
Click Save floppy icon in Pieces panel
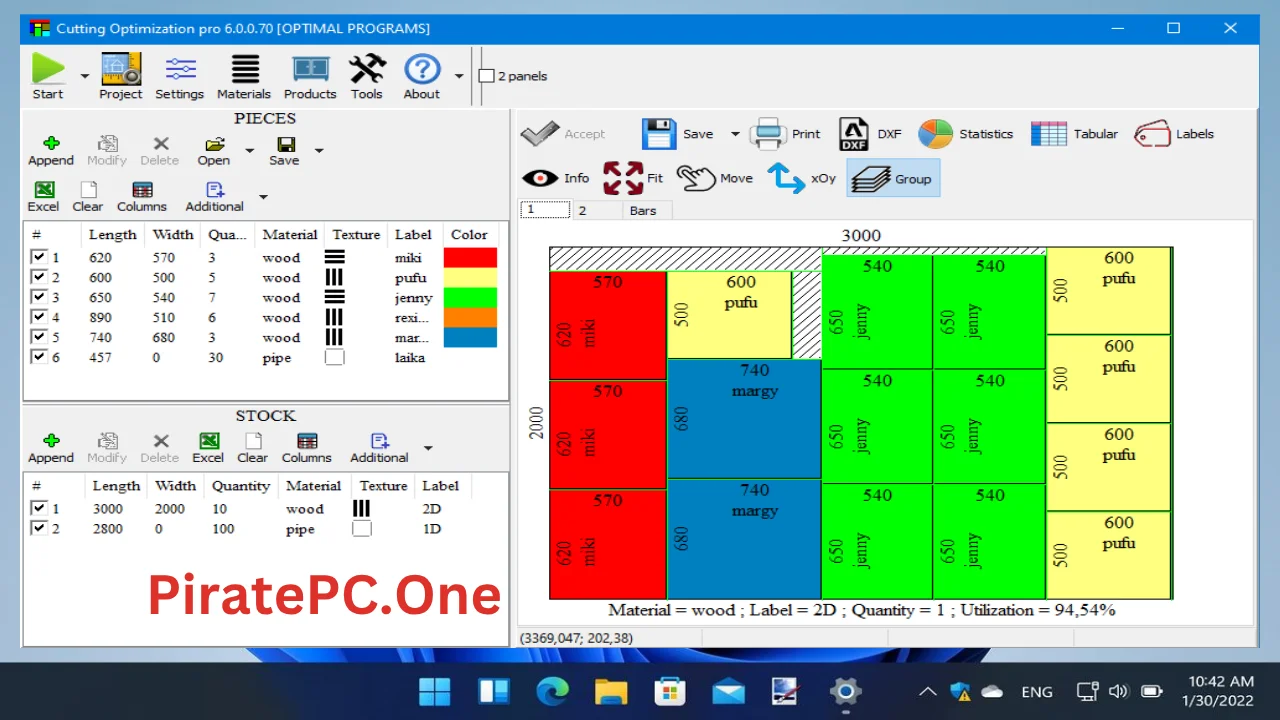point(284,151)
